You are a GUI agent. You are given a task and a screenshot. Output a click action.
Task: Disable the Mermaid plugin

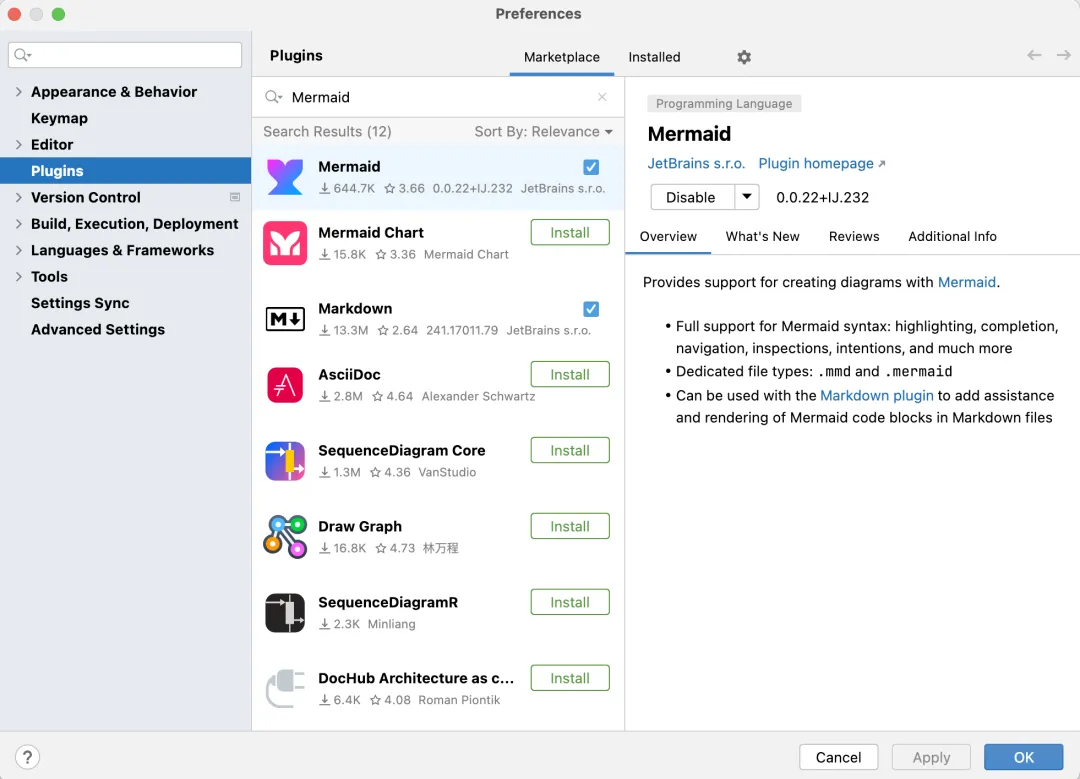[x=692, y=197]
